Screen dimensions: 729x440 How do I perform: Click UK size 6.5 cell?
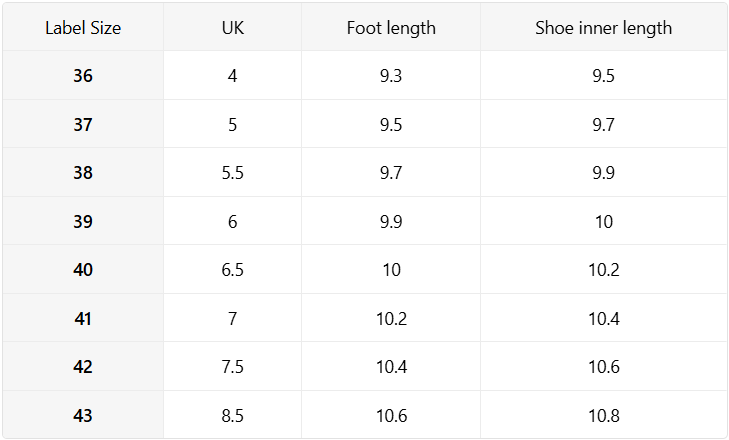pos(232,270)
